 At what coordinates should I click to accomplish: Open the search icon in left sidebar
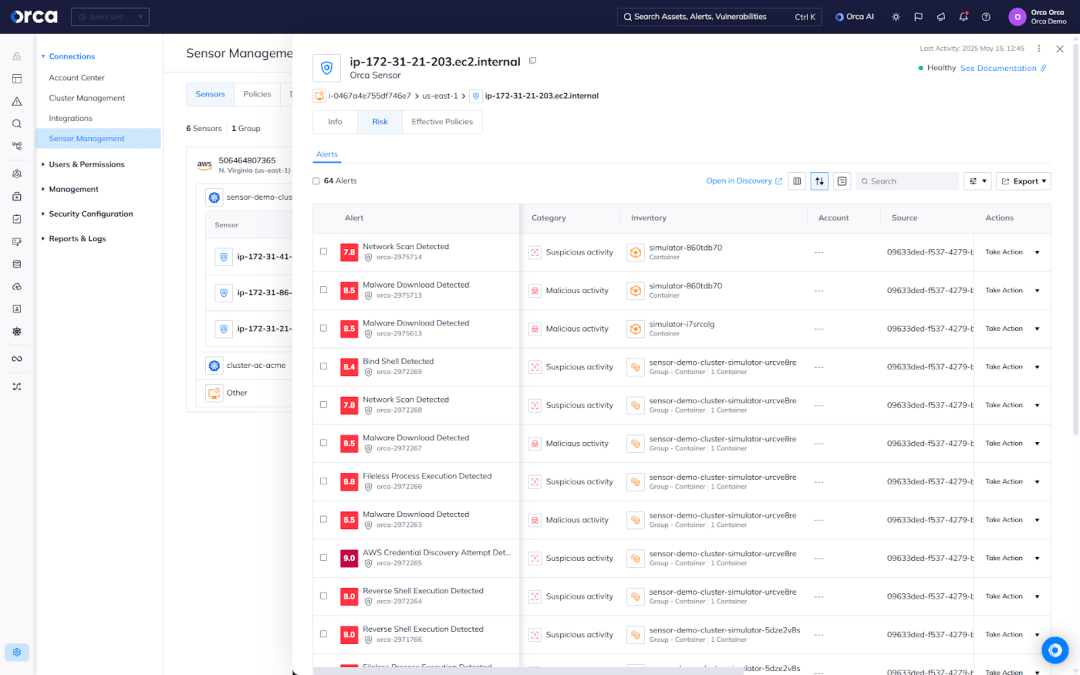tap(16, 122)
